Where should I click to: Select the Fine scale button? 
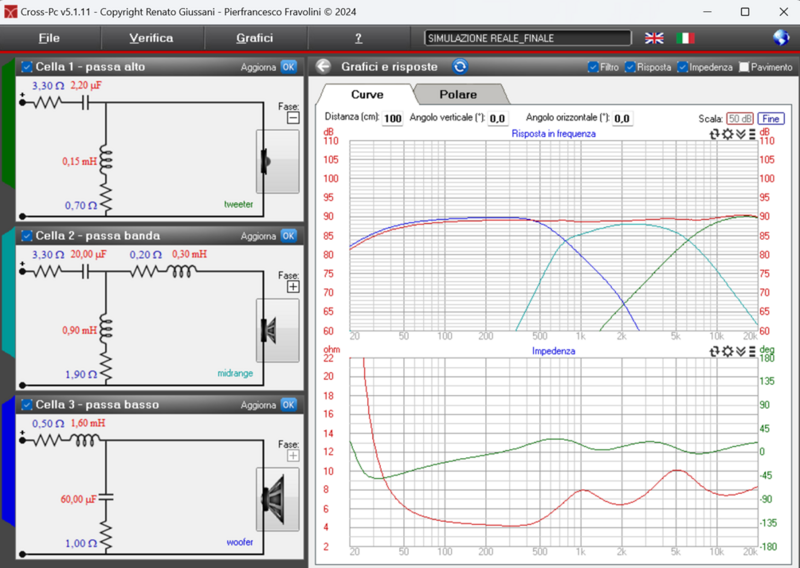click(x=770, y=118)
